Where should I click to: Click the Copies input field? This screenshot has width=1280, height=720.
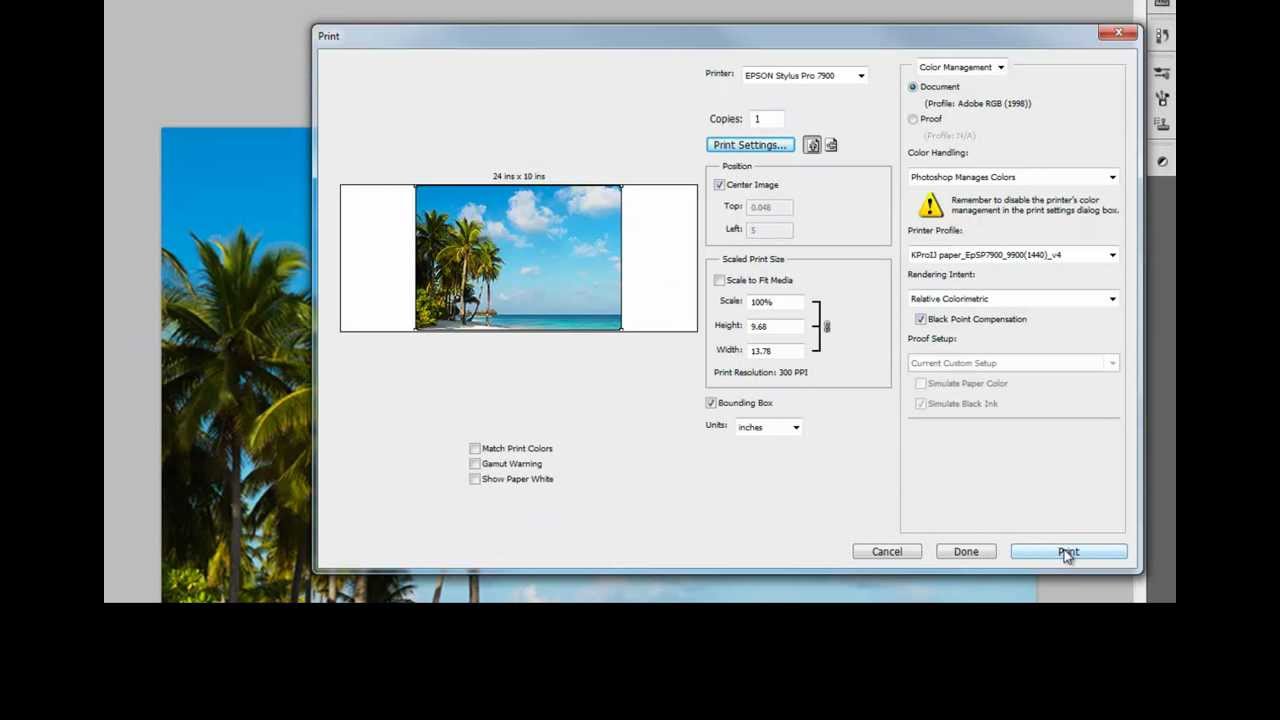click(x=766, y=120)
